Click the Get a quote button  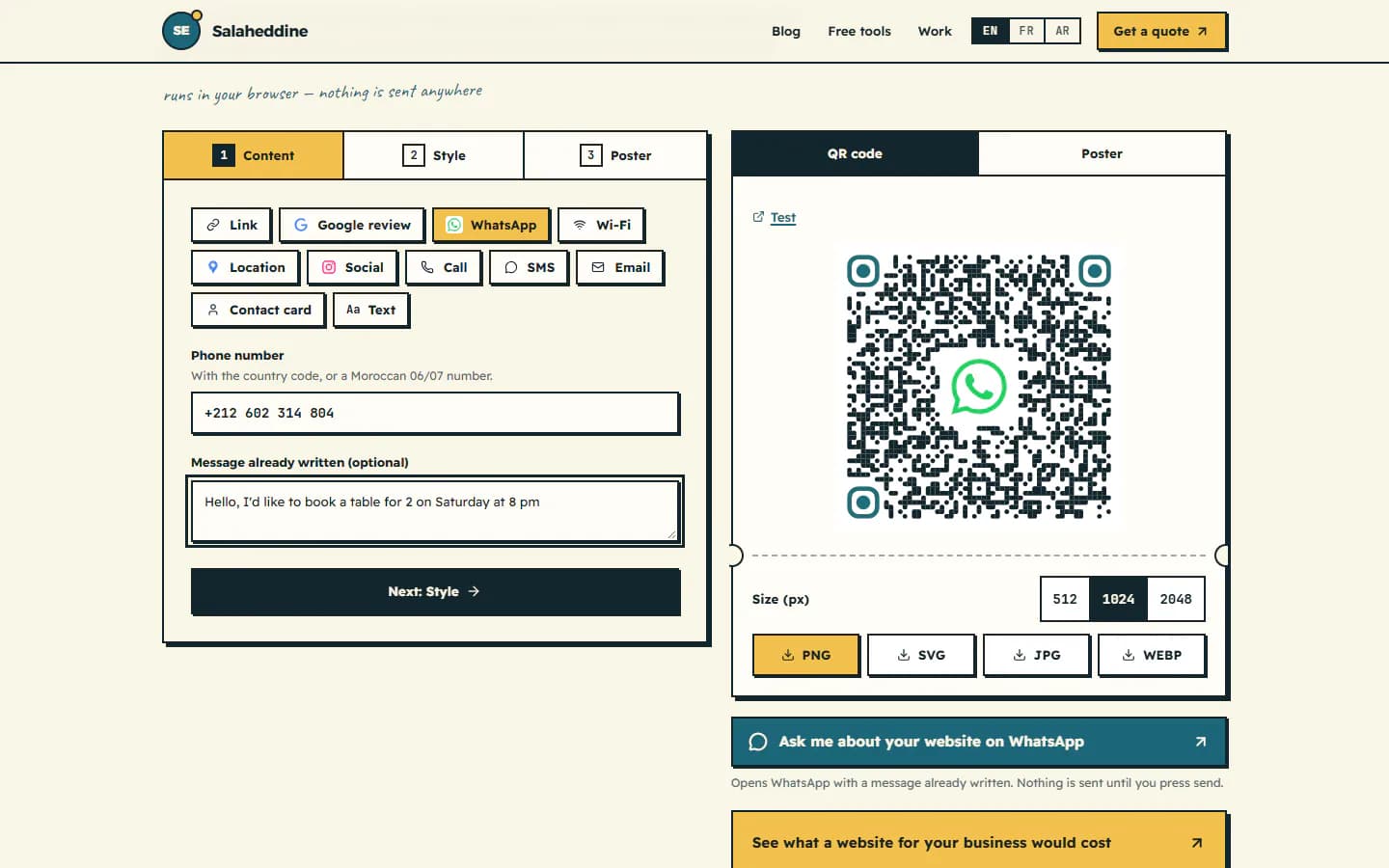pyautogui.click(x=1161, y=31)
